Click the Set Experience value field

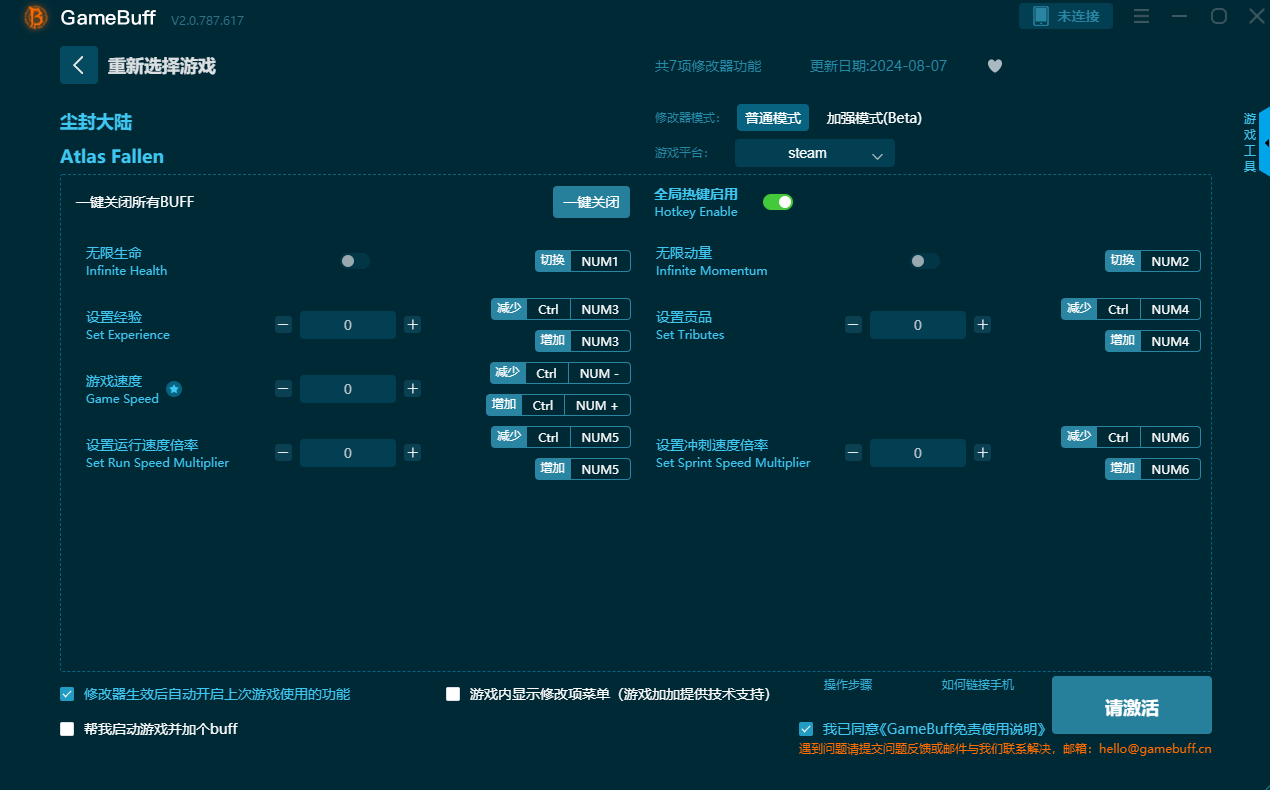coord(348,325)
